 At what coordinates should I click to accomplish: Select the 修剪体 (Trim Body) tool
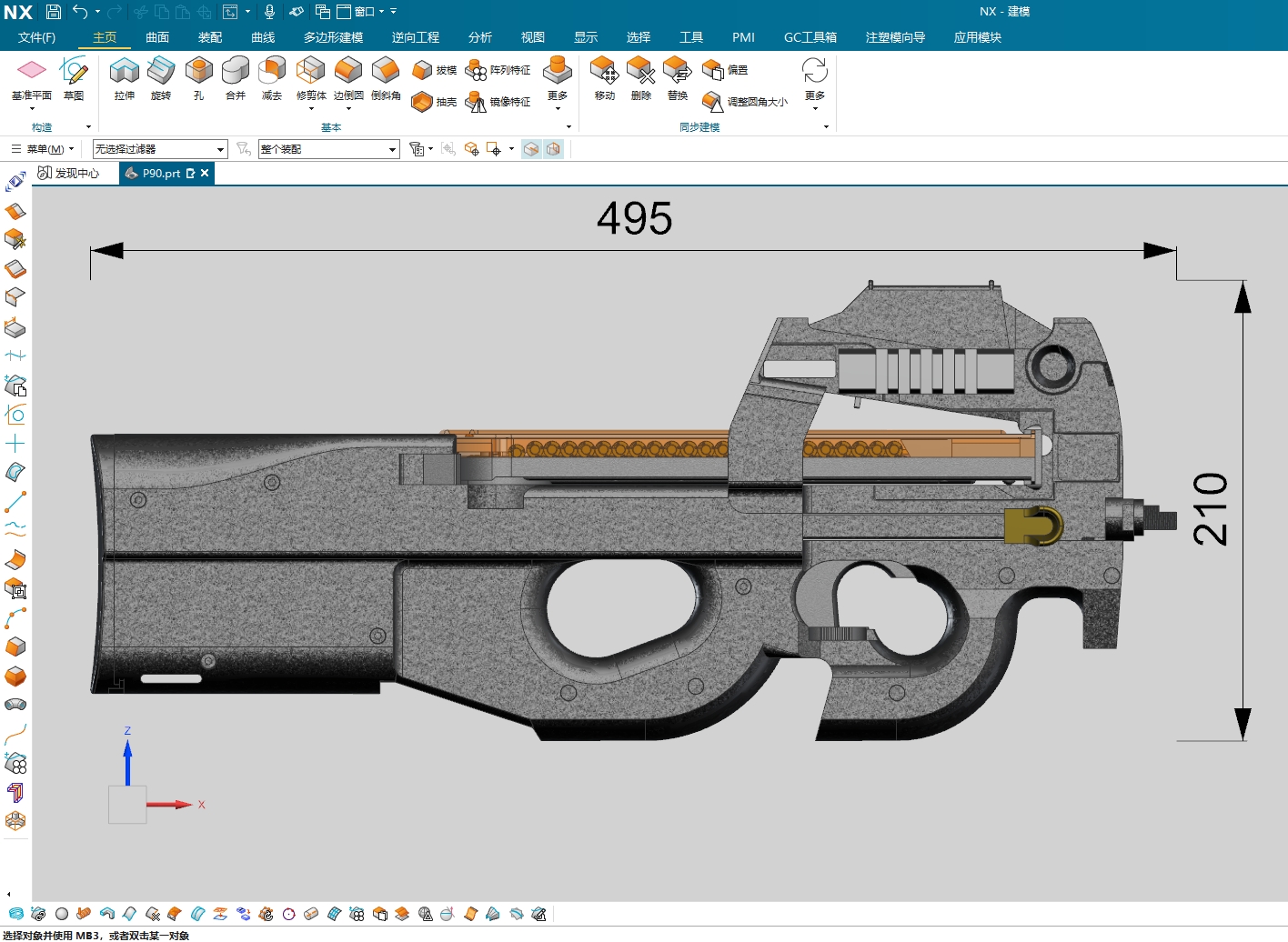(311, 78)
